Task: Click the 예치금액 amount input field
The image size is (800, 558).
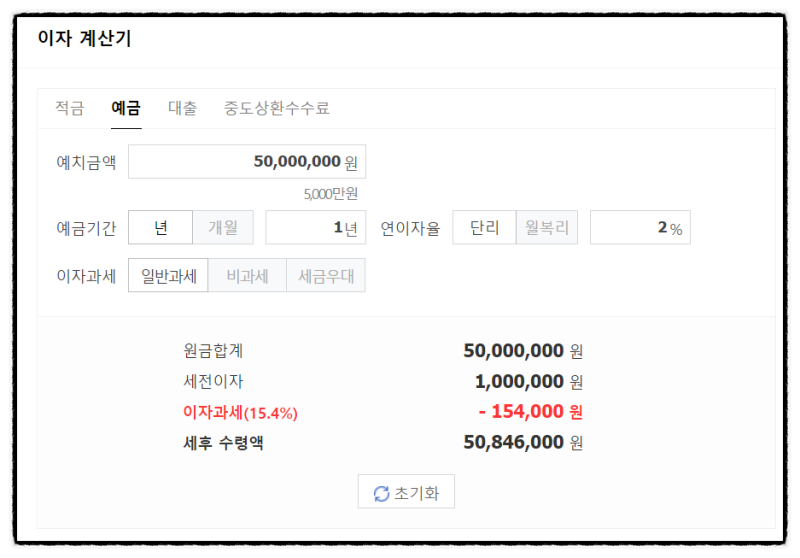Action: click(x=246, y=161)
